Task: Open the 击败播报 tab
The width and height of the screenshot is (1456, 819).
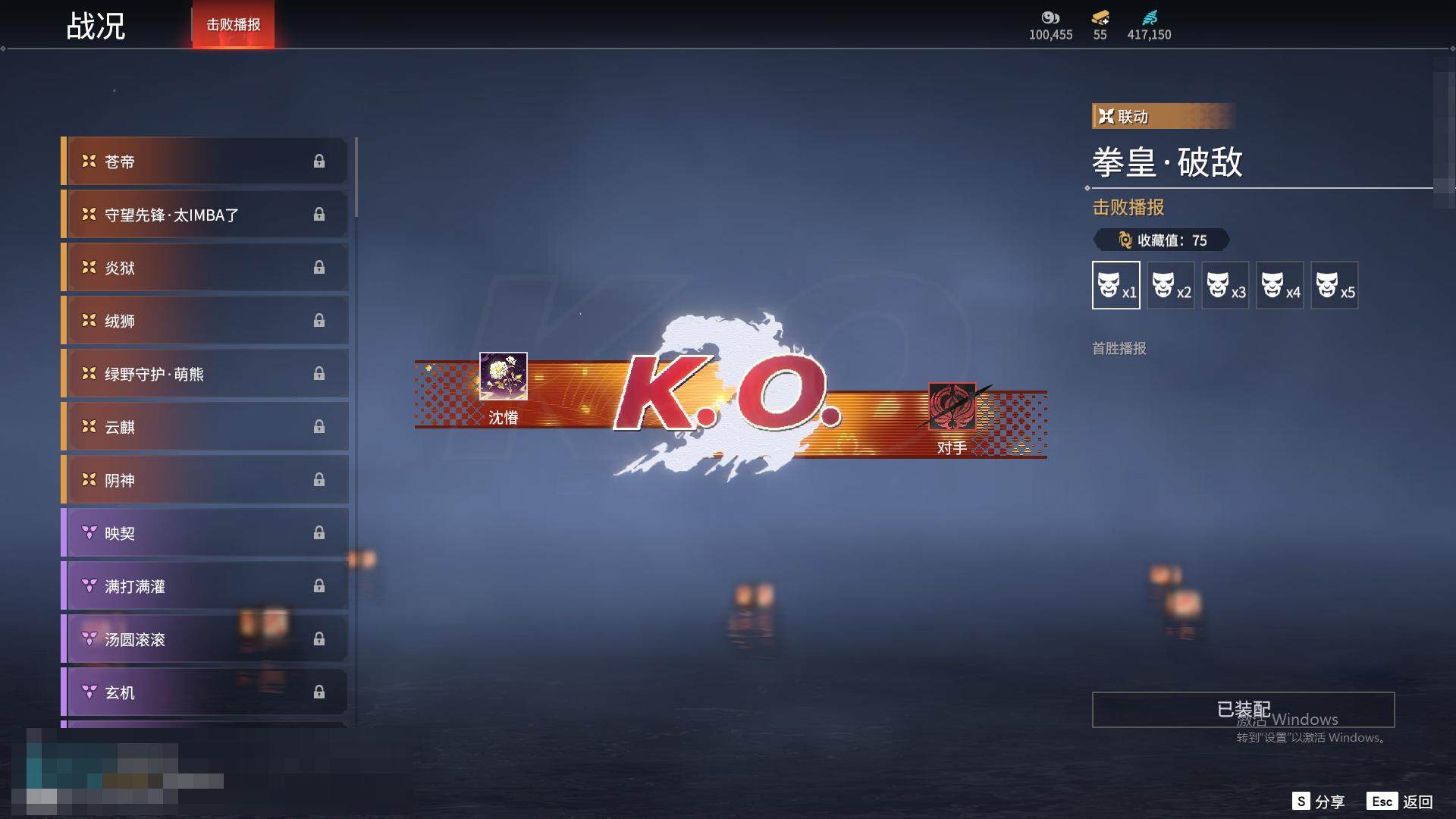Action: coord(233,25)
